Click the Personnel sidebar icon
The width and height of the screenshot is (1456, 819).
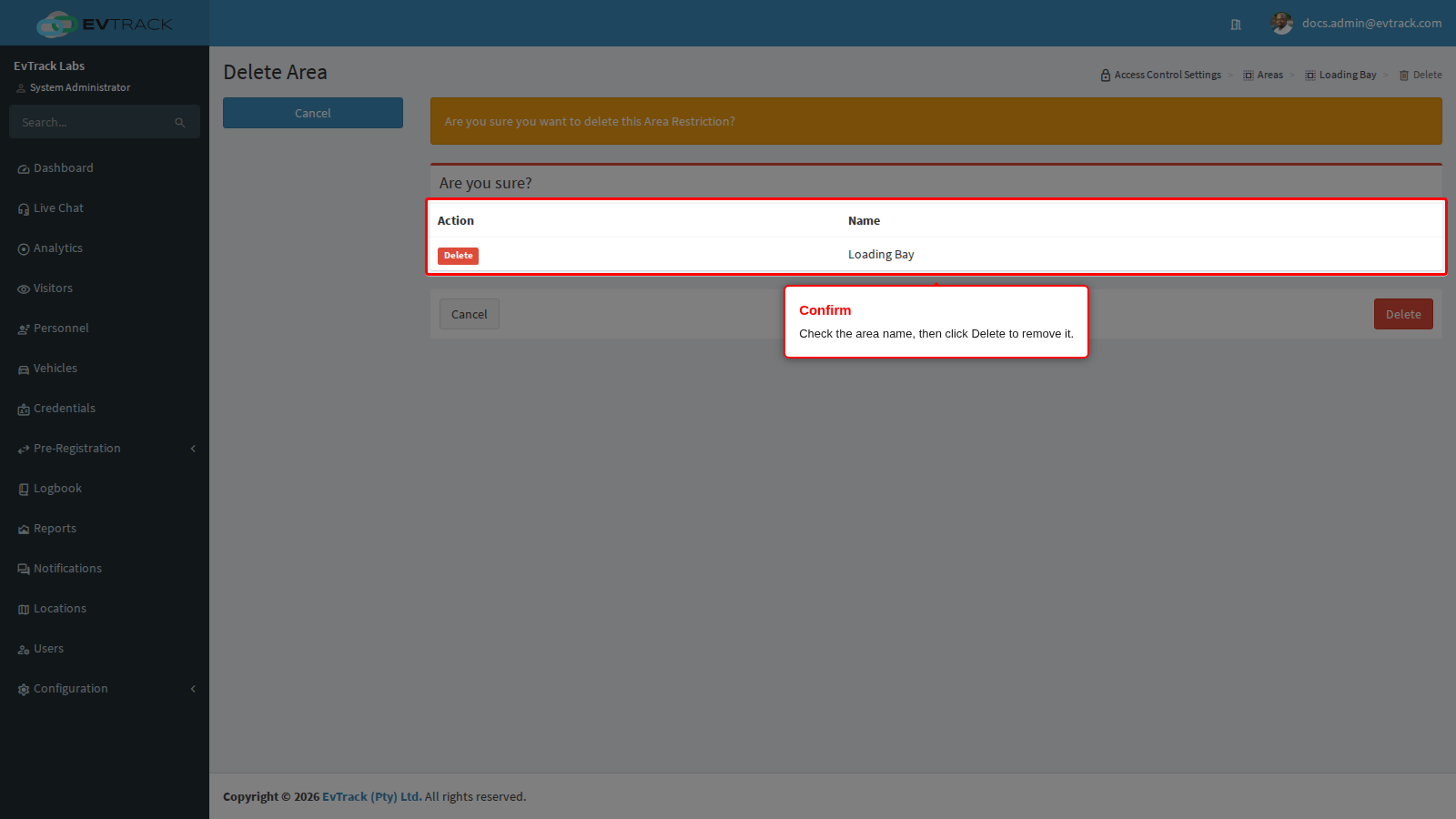24,329
